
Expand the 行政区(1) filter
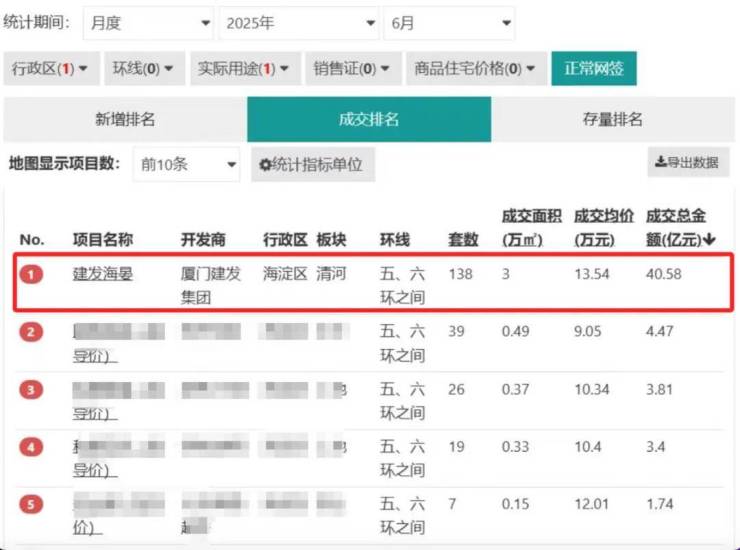click(x=50, y=69)
